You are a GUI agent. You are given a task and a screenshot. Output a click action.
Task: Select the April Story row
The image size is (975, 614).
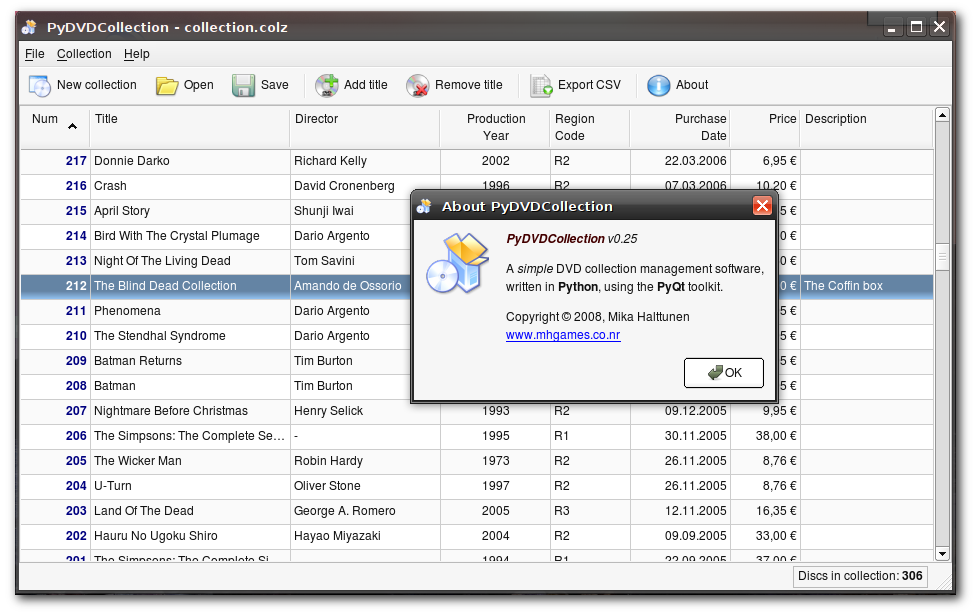coord(477,211)
